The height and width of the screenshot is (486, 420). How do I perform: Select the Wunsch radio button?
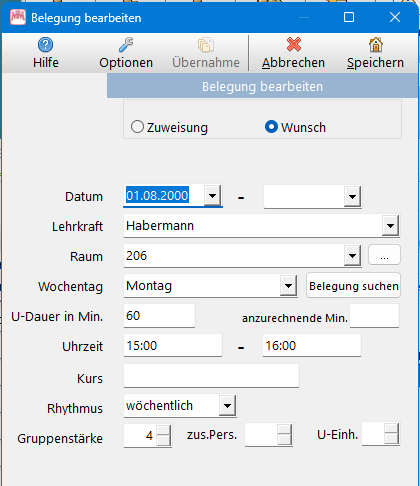point(271,127)
